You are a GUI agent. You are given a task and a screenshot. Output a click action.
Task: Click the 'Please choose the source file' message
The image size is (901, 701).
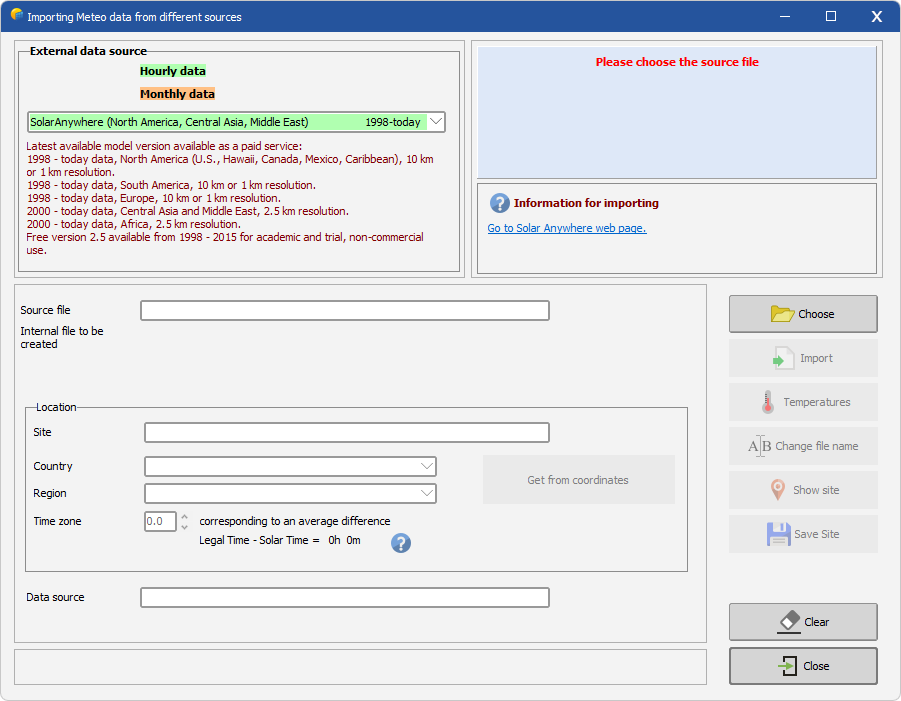click(x=677, y=62)
